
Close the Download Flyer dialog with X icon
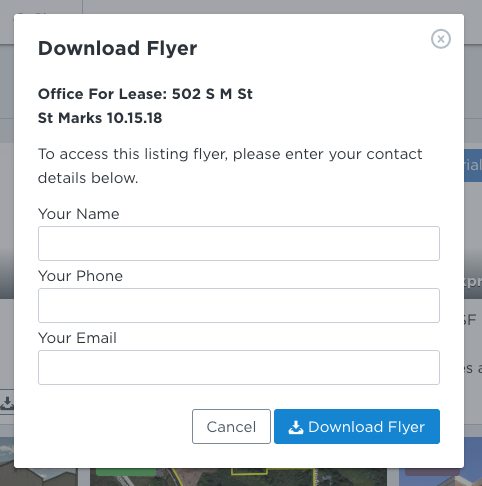coord(441,39)
